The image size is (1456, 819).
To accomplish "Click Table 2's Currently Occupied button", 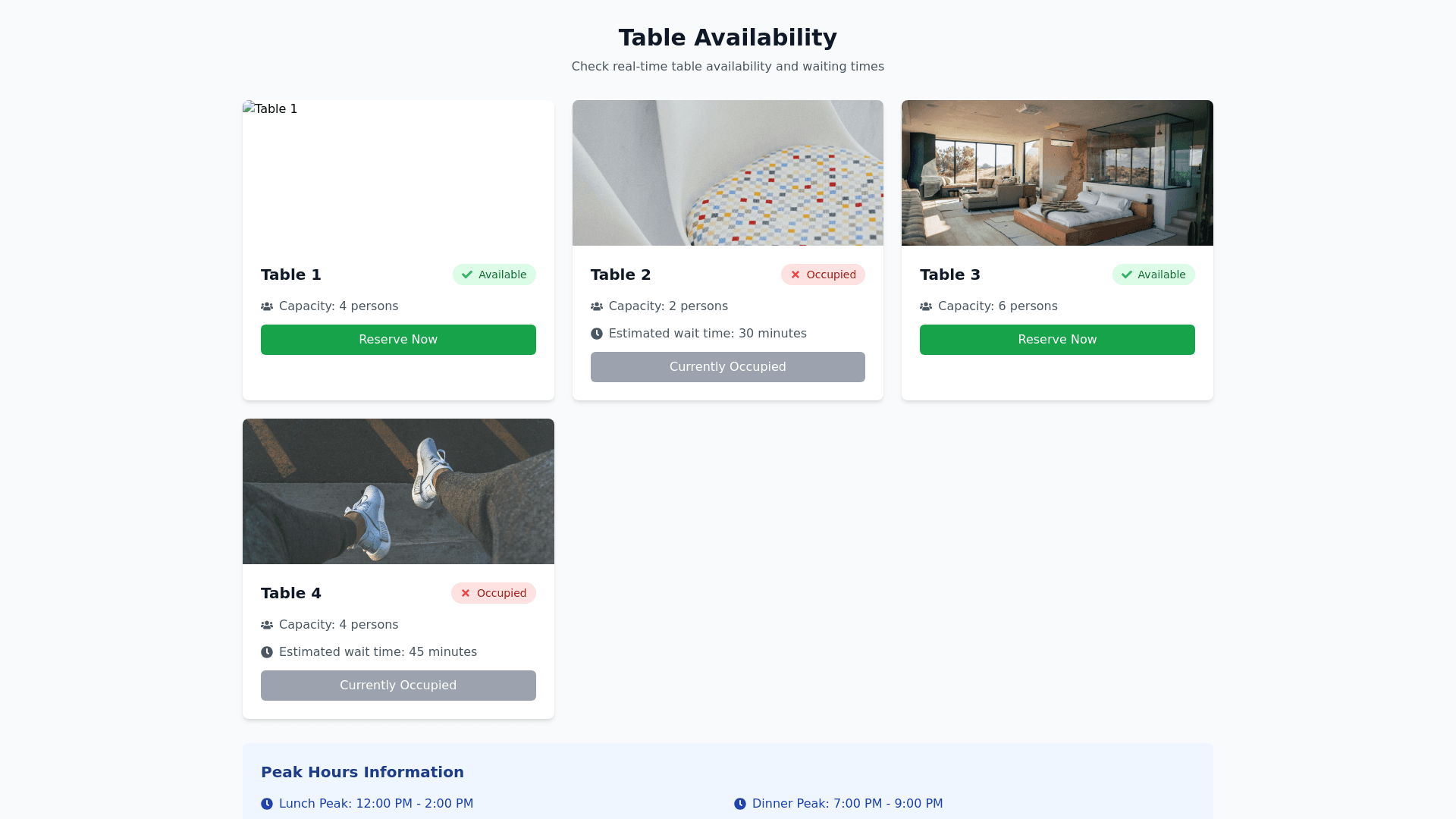I will point(727,367).
